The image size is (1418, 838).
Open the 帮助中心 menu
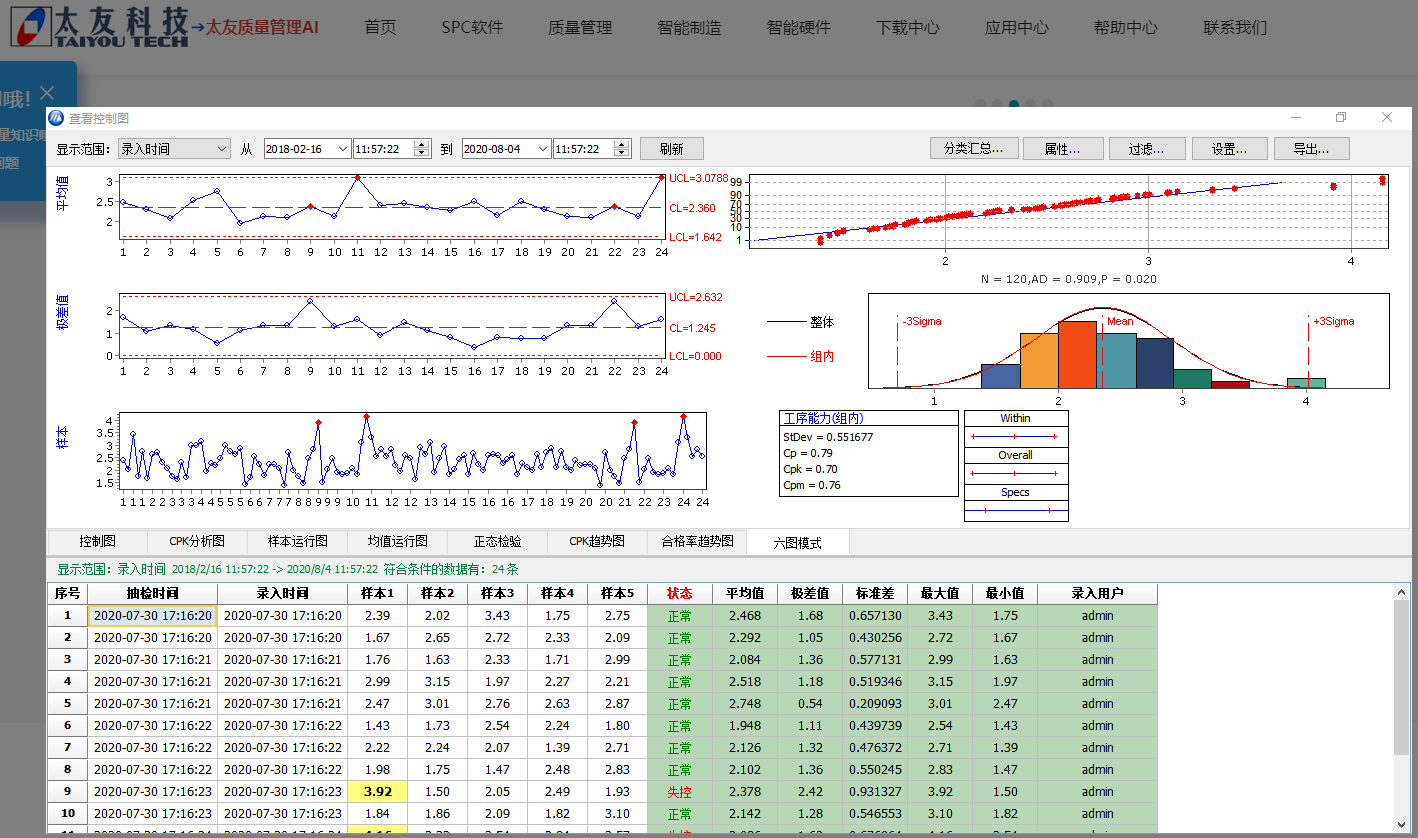[x=1125, y=27]
